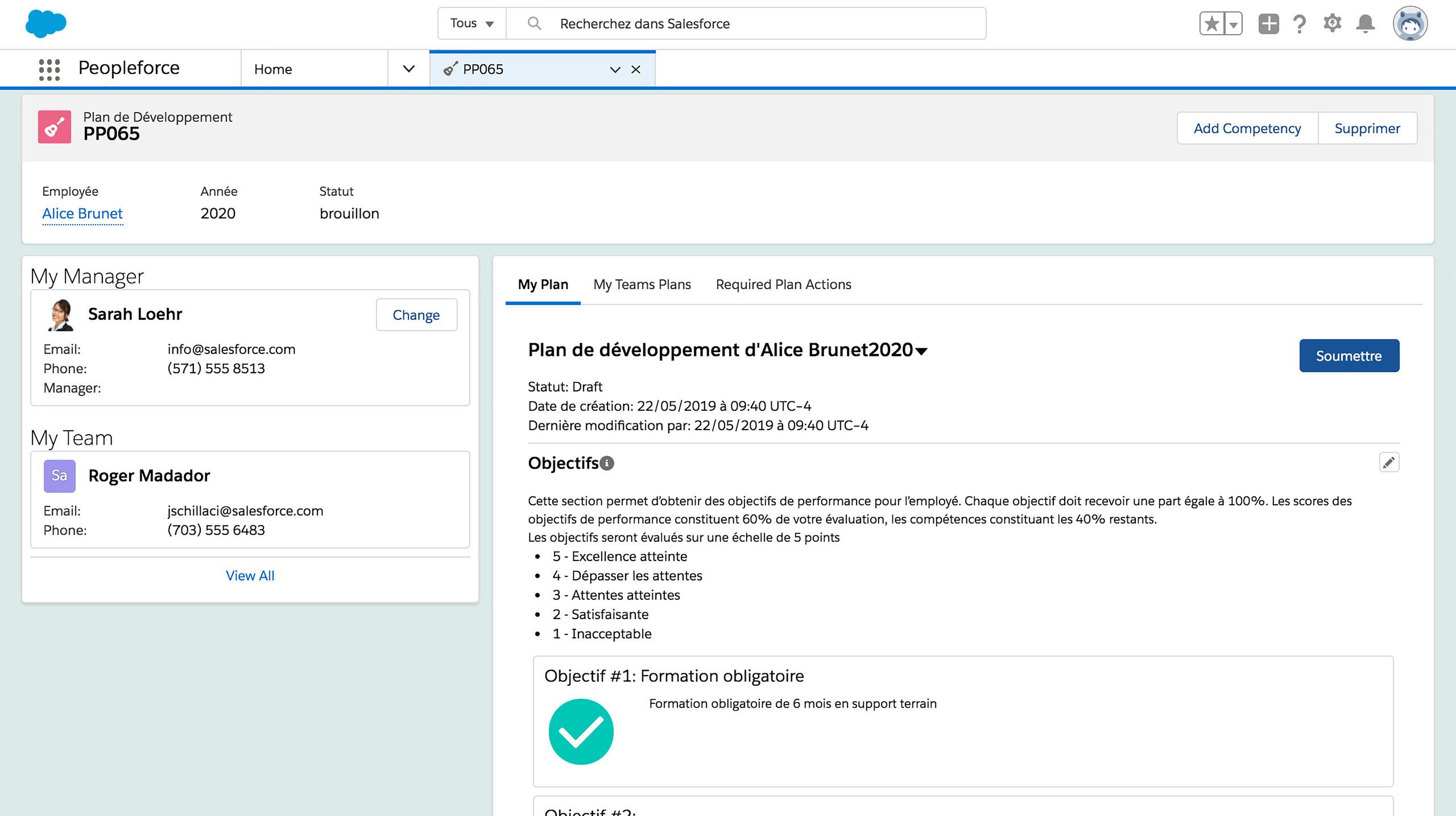
Task: Click the 3 - Attentes atteintes item
Action: [x=616, y=595]
